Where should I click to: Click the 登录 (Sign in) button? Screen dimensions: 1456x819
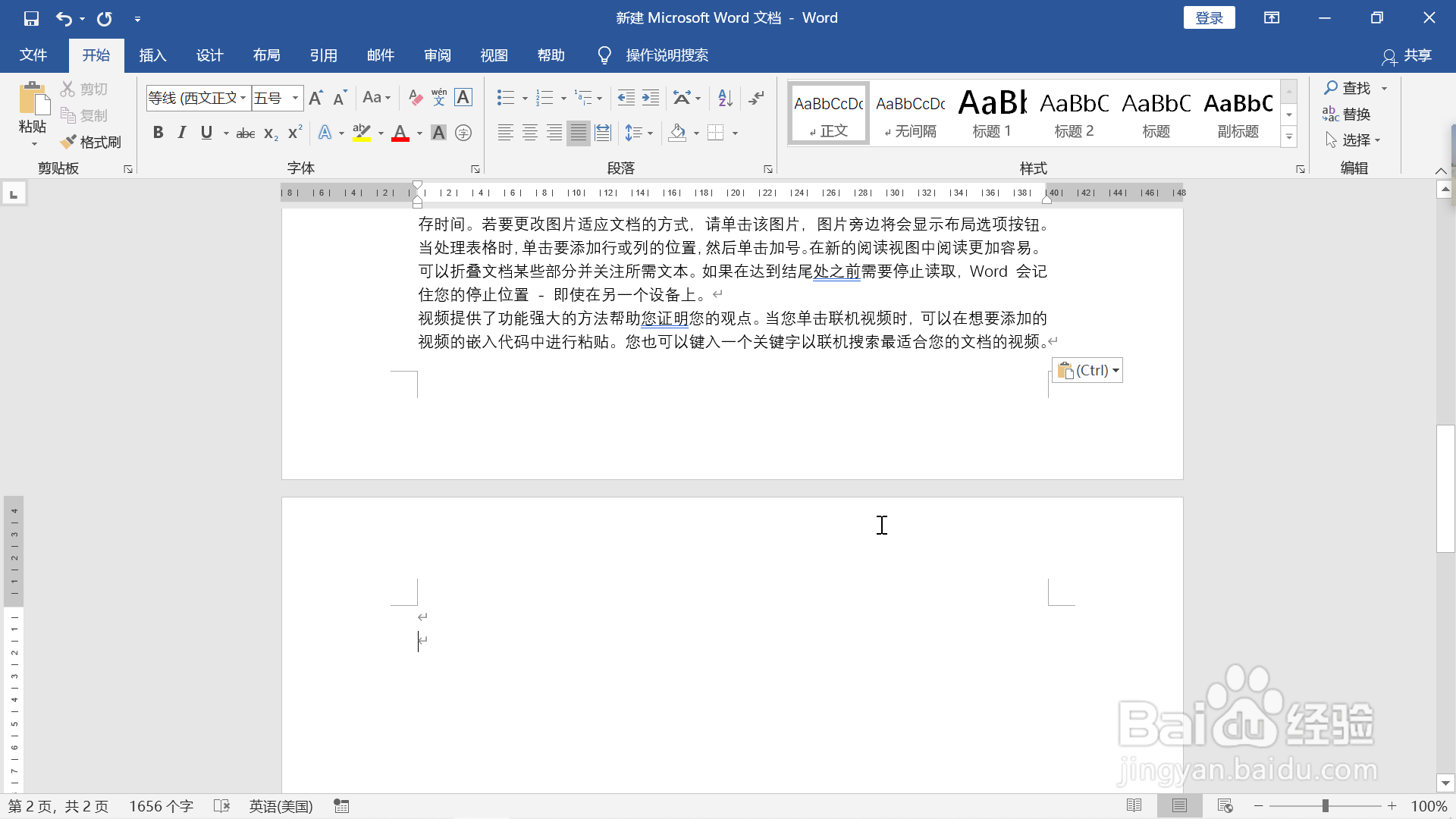pyautogui.click(x=1209, y=18)
